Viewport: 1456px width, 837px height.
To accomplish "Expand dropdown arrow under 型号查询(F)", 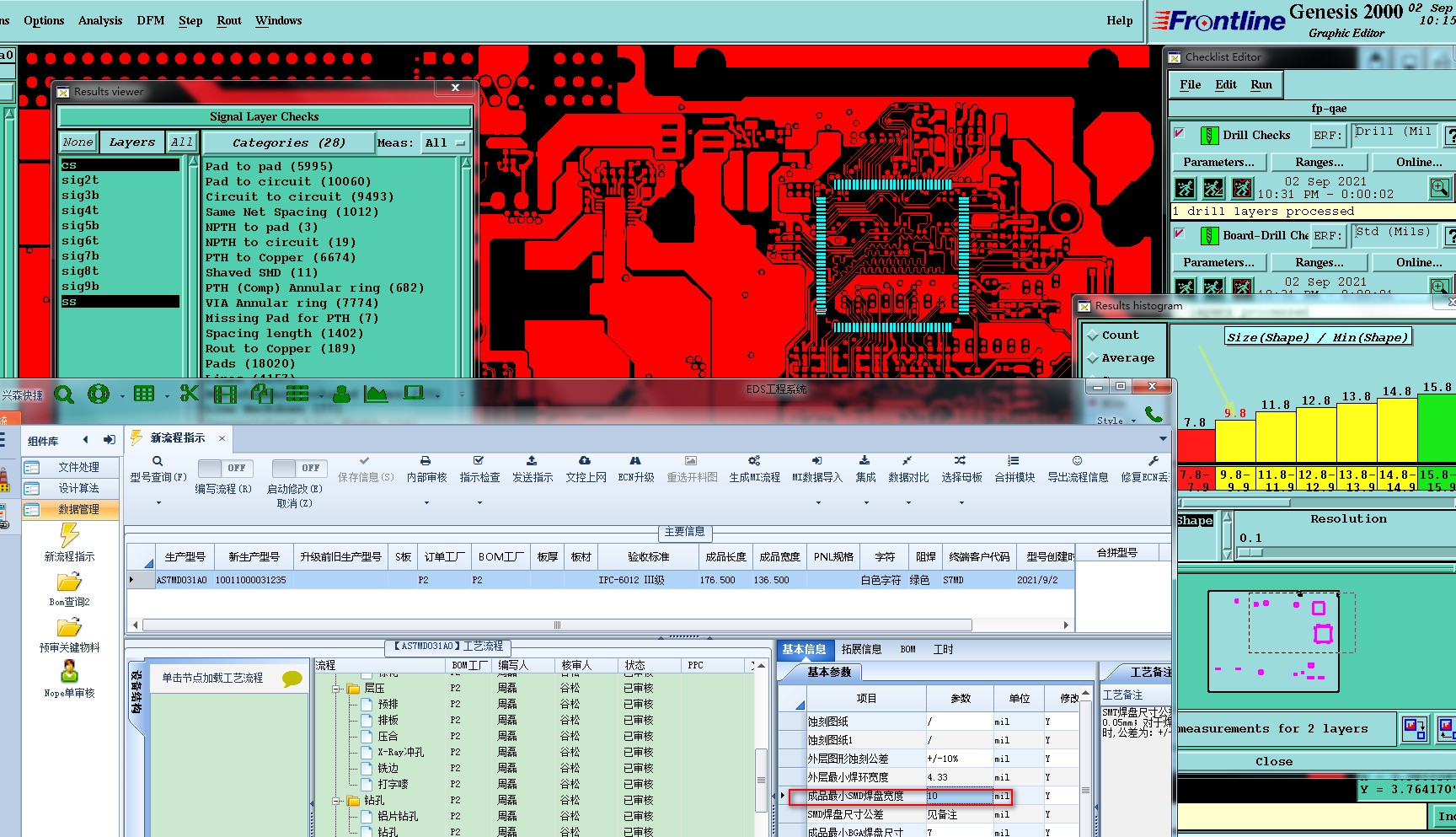I will click(x=158, y=502).
